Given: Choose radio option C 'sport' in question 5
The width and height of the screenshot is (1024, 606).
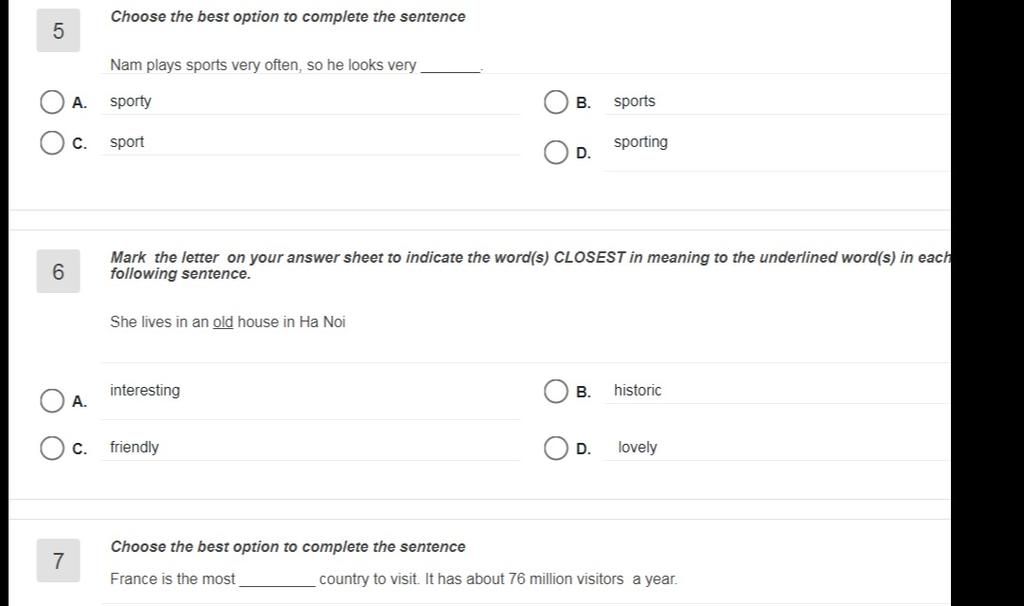Looking at the screenshot, I should pyautogui.click(x=52, y=142).
